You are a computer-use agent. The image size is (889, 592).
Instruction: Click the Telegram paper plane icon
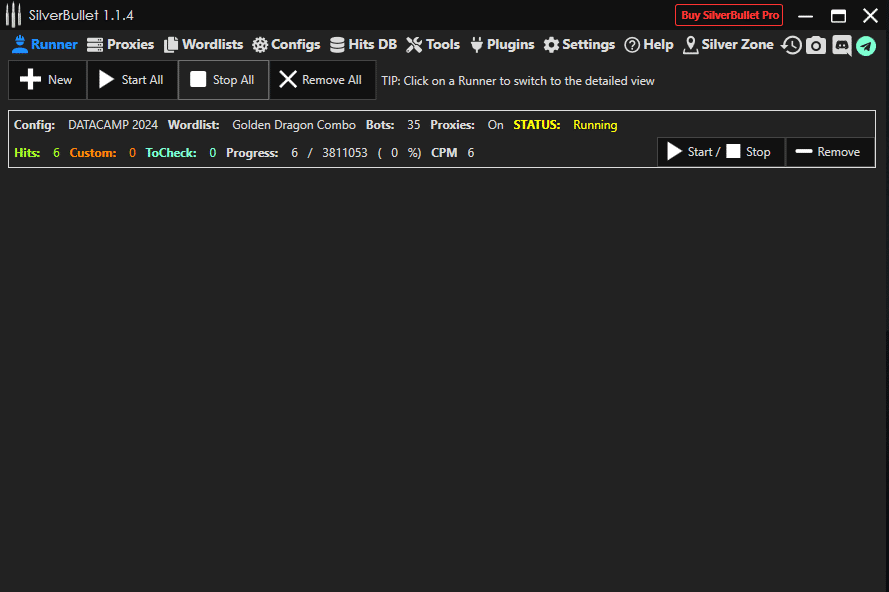click(866, 45)
